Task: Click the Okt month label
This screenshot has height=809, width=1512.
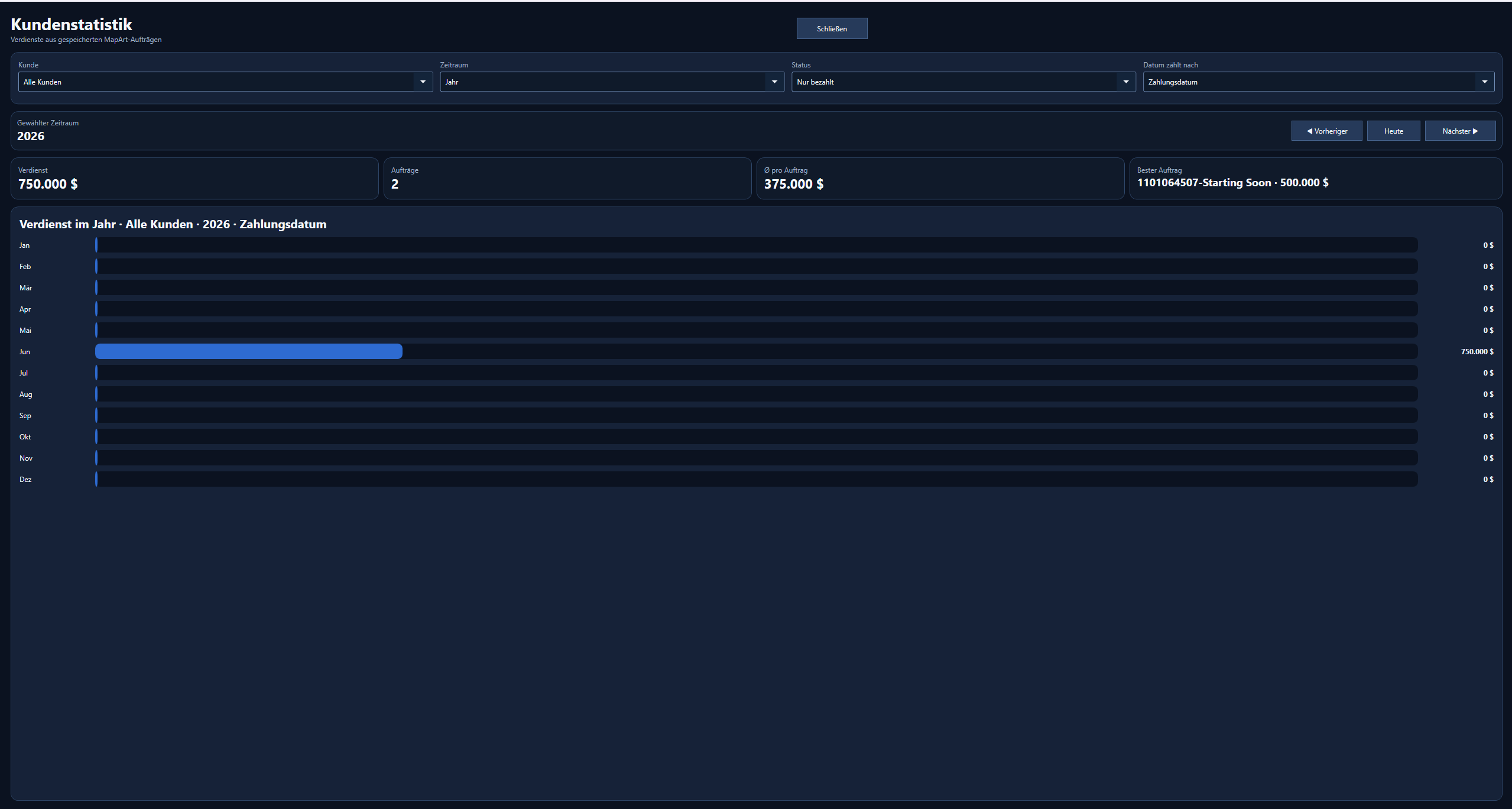Action: [25, 436]
